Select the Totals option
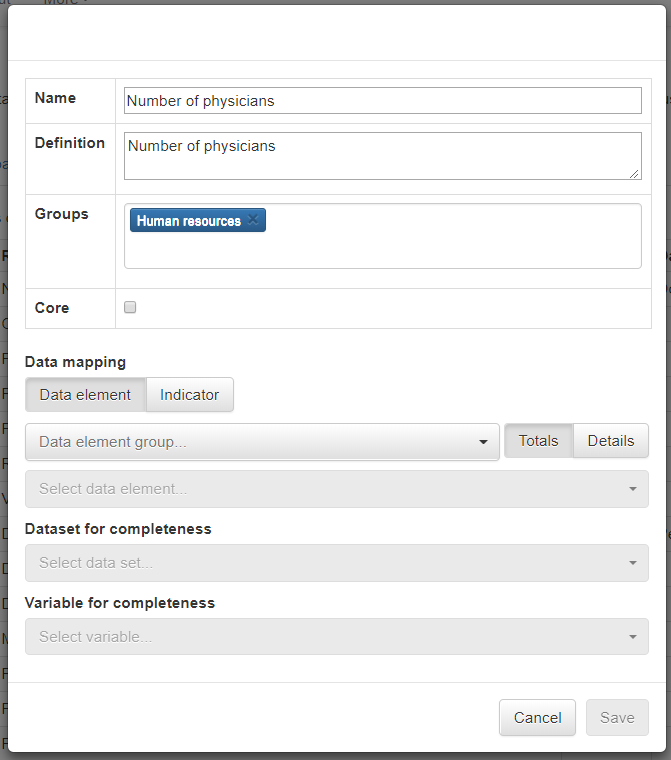Viewport: 671px width, 760px height. pos(539,441)
